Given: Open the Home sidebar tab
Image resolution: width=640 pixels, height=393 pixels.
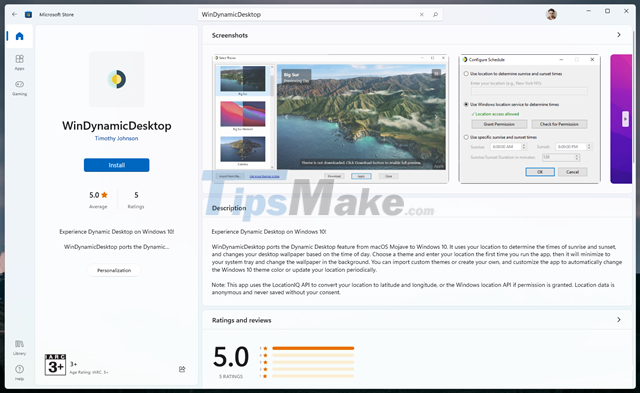Looking at the screenshot, I should [x=19, y=36].
